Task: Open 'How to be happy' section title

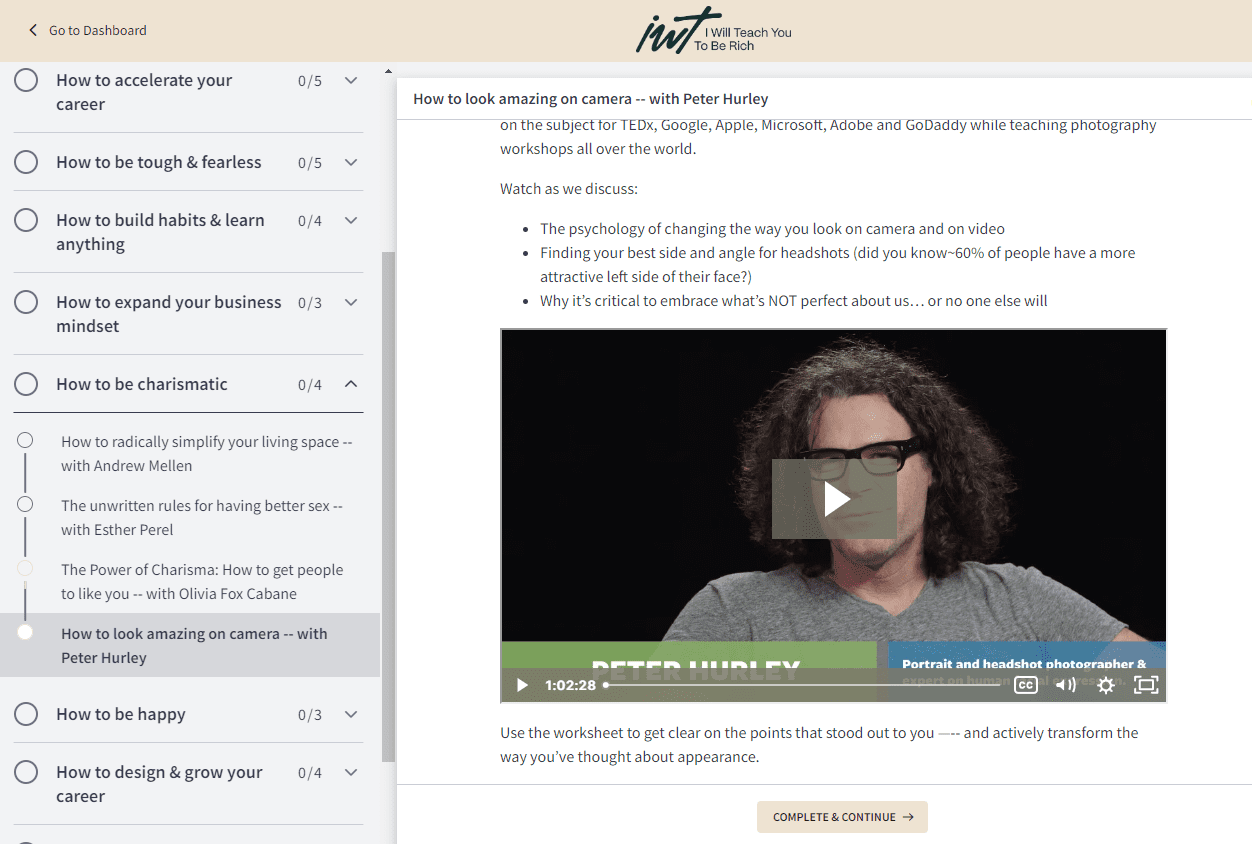Action: (x=121, y=714)
